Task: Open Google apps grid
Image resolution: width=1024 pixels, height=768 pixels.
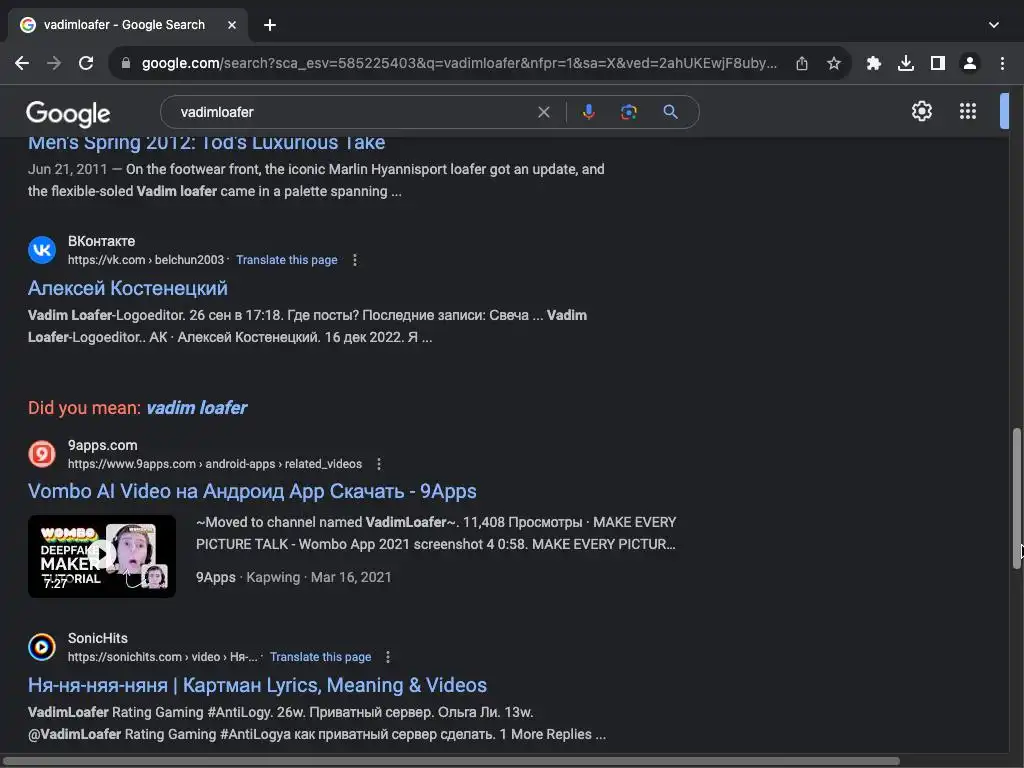Action: coord(968,111)
